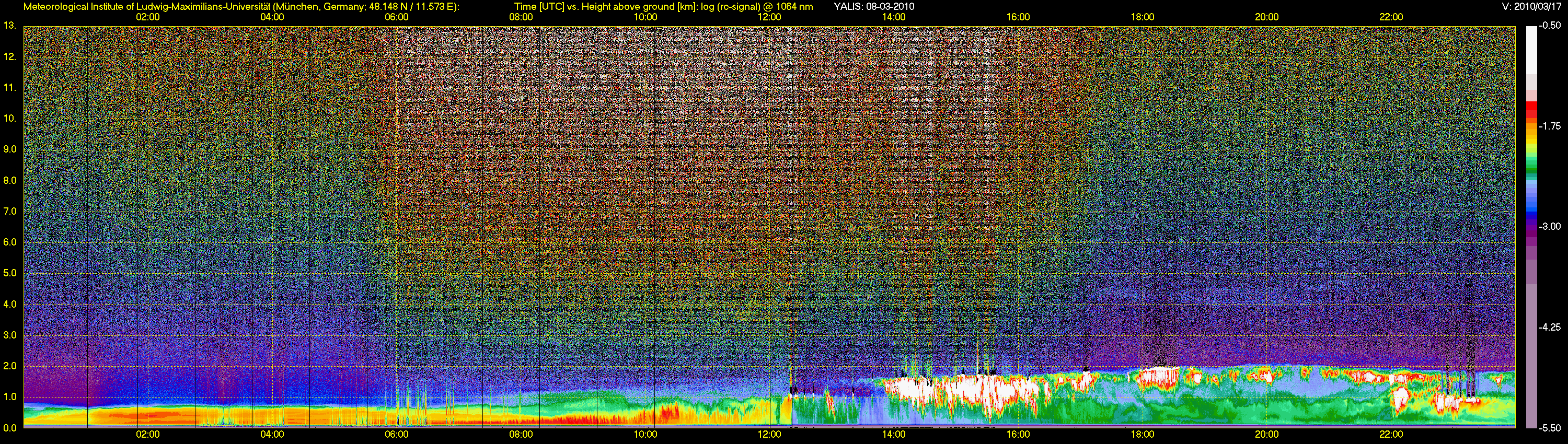This screenshot has width=1568, height=444.
Task: Pick the 10:00 label on the top time axis
Action: pos(645,17)
